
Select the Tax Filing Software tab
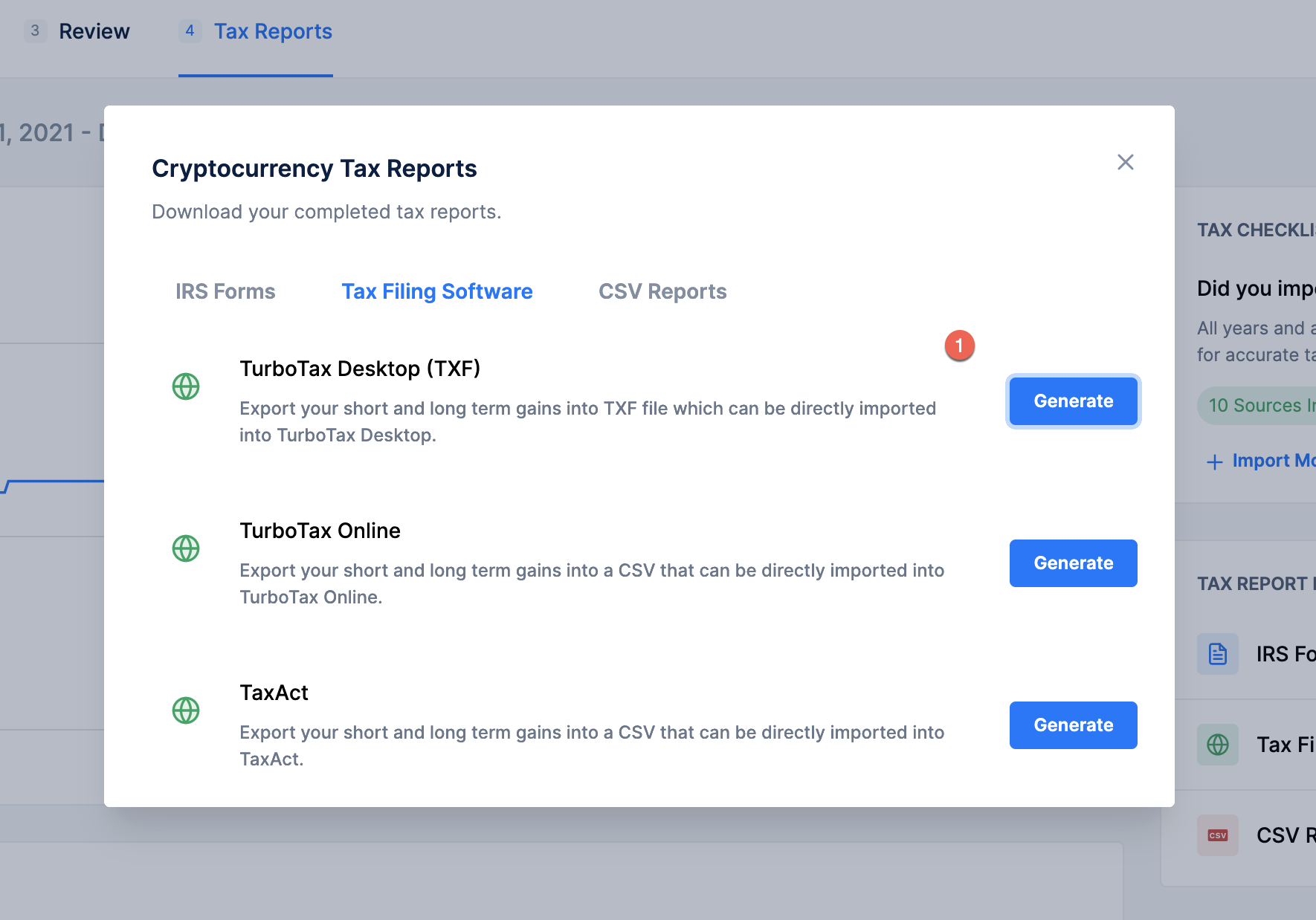(437, 291)
